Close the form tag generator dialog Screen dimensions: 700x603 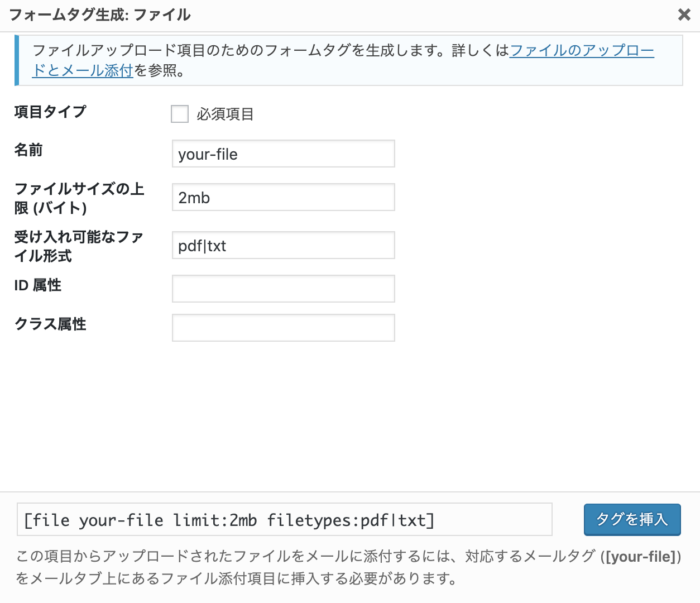coord(682,15)
